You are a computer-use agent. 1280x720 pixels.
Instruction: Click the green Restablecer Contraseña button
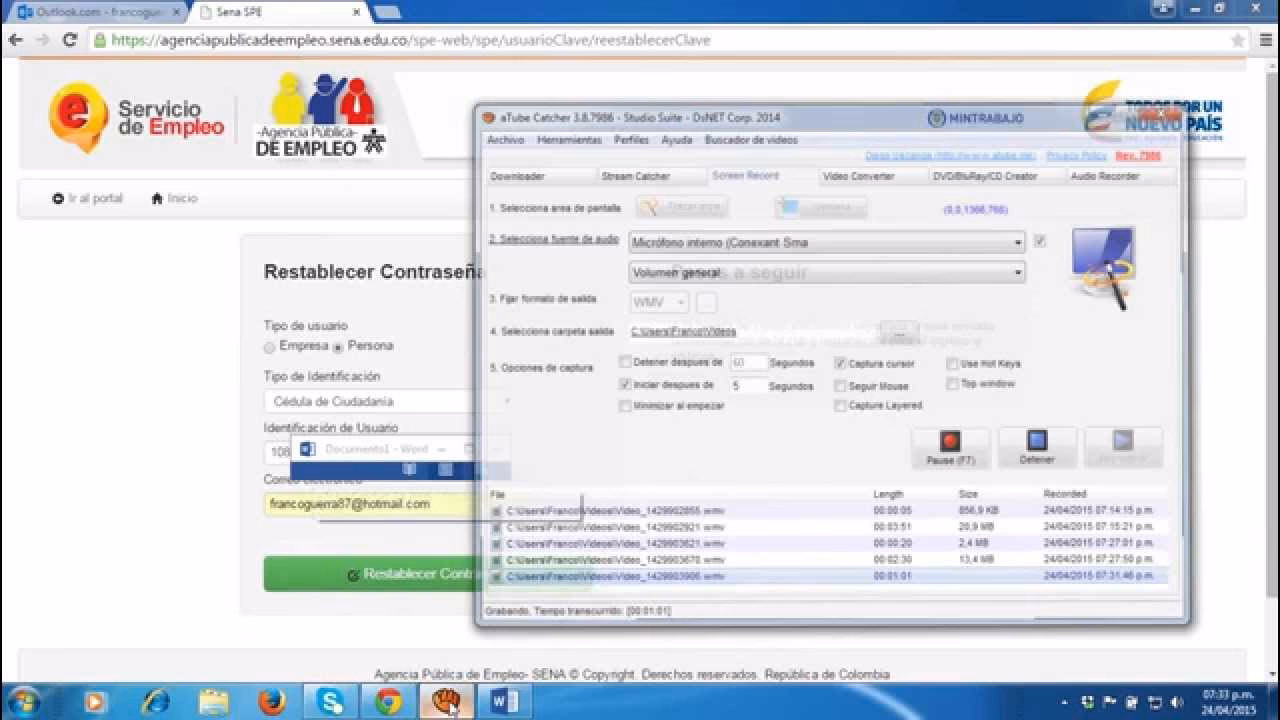[370, 574]
